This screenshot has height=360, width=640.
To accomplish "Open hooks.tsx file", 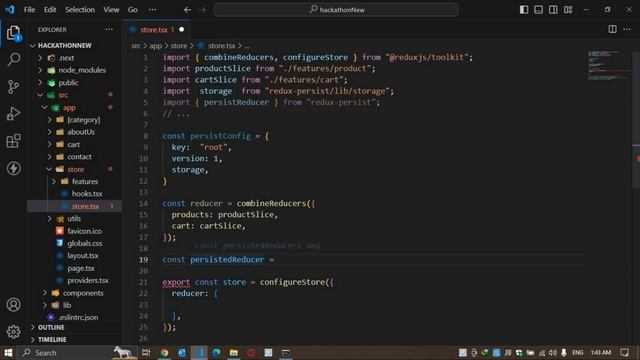I will click(x=87, y=193).
